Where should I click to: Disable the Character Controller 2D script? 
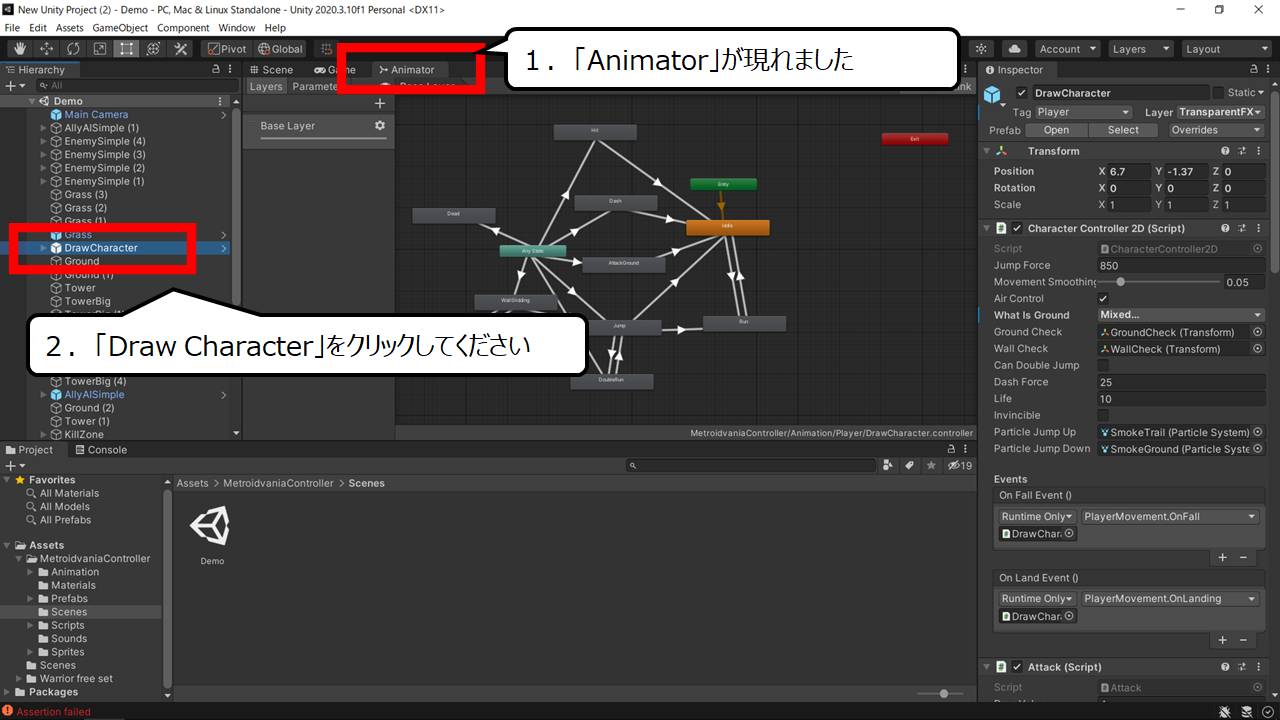point(1017,228)
